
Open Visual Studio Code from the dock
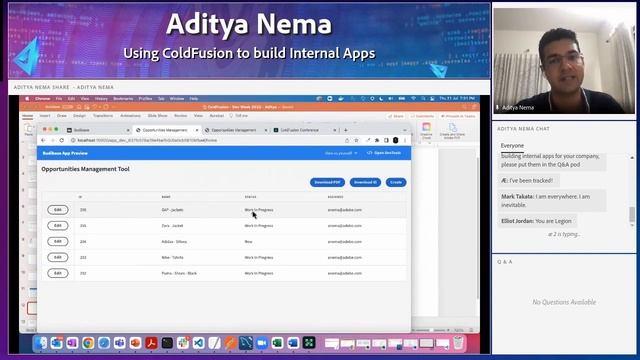pyautogui.click(x=198, y=343)
